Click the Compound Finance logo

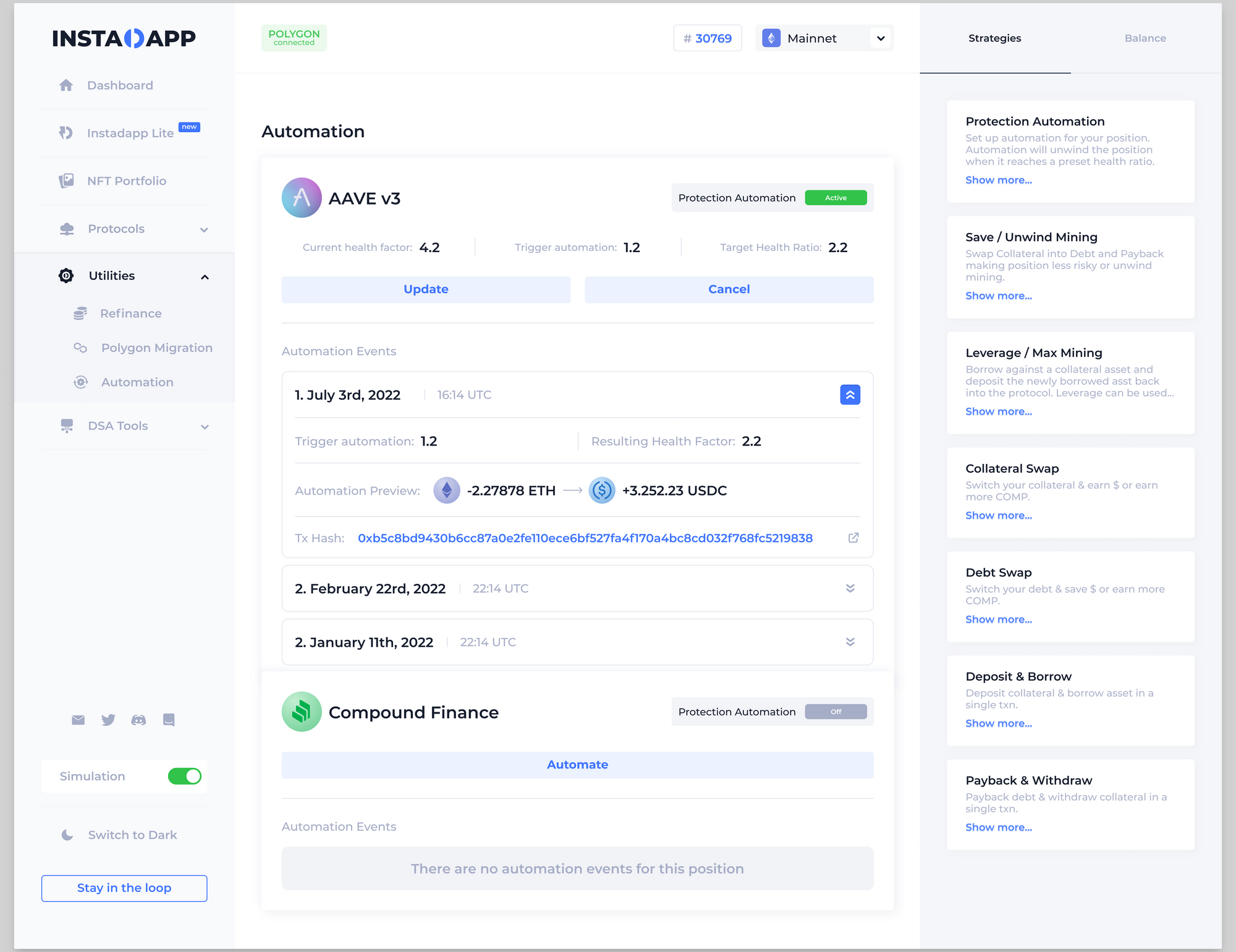pos(302,712)
